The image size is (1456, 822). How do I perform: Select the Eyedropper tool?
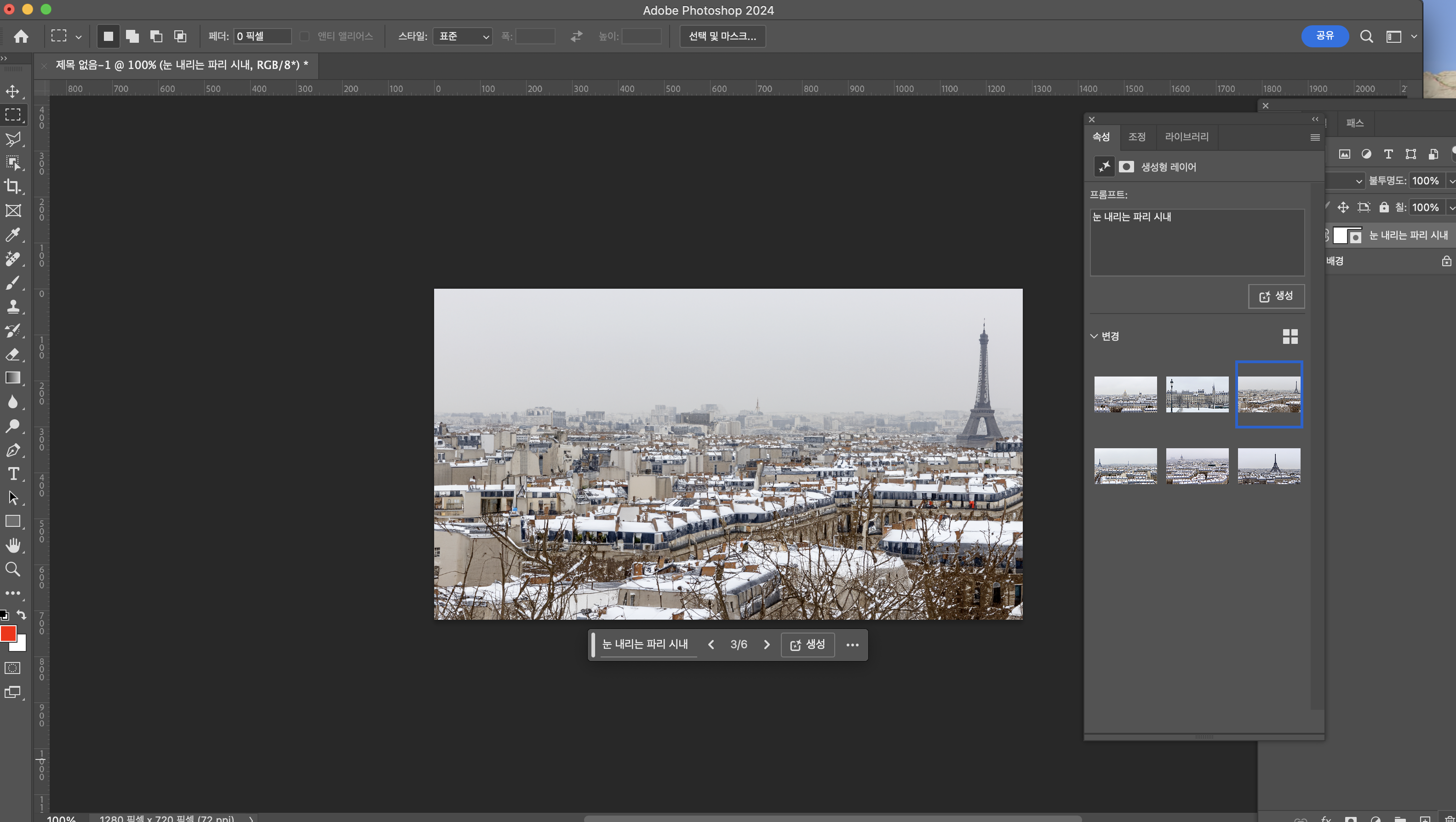pos(12,234)
